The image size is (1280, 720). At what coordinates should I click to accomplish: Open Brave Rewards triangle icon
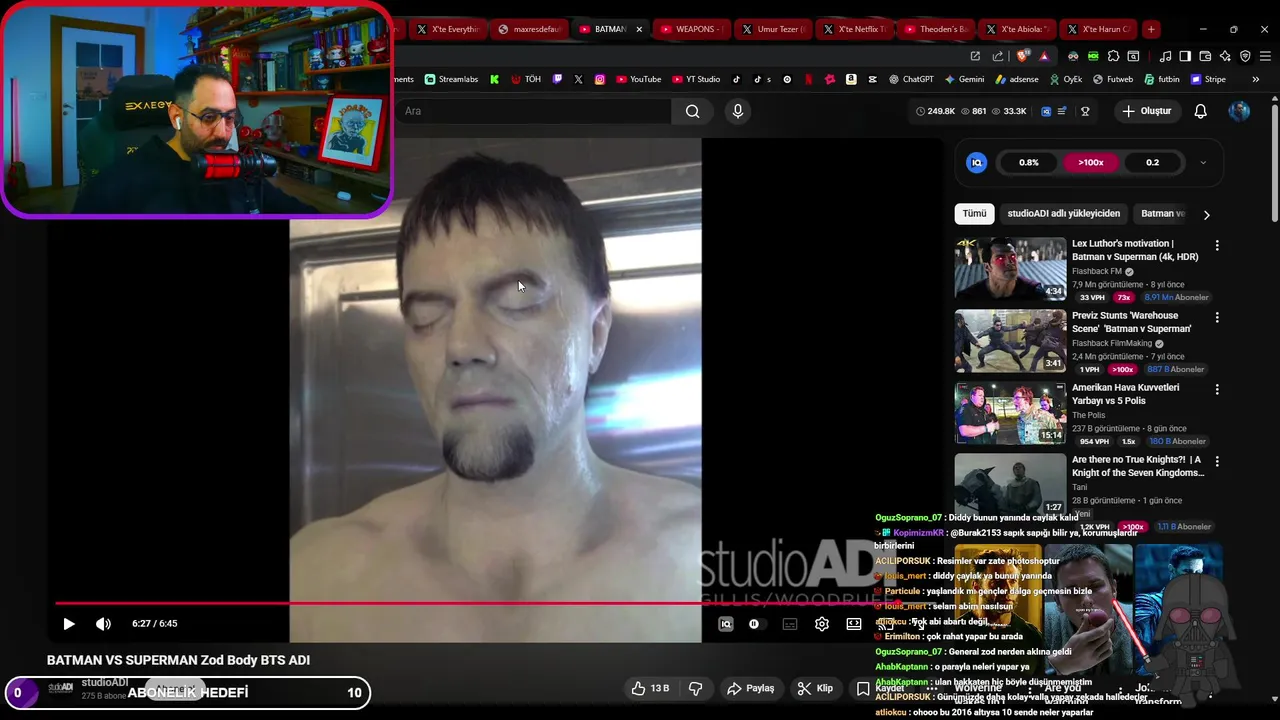(x=1044, y=56)
